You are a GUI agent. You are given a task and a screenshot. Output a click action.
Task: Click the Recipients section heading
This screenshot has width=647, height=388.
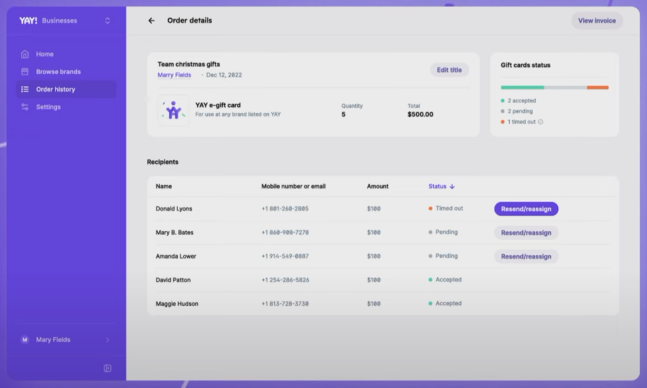click(163, 162)
